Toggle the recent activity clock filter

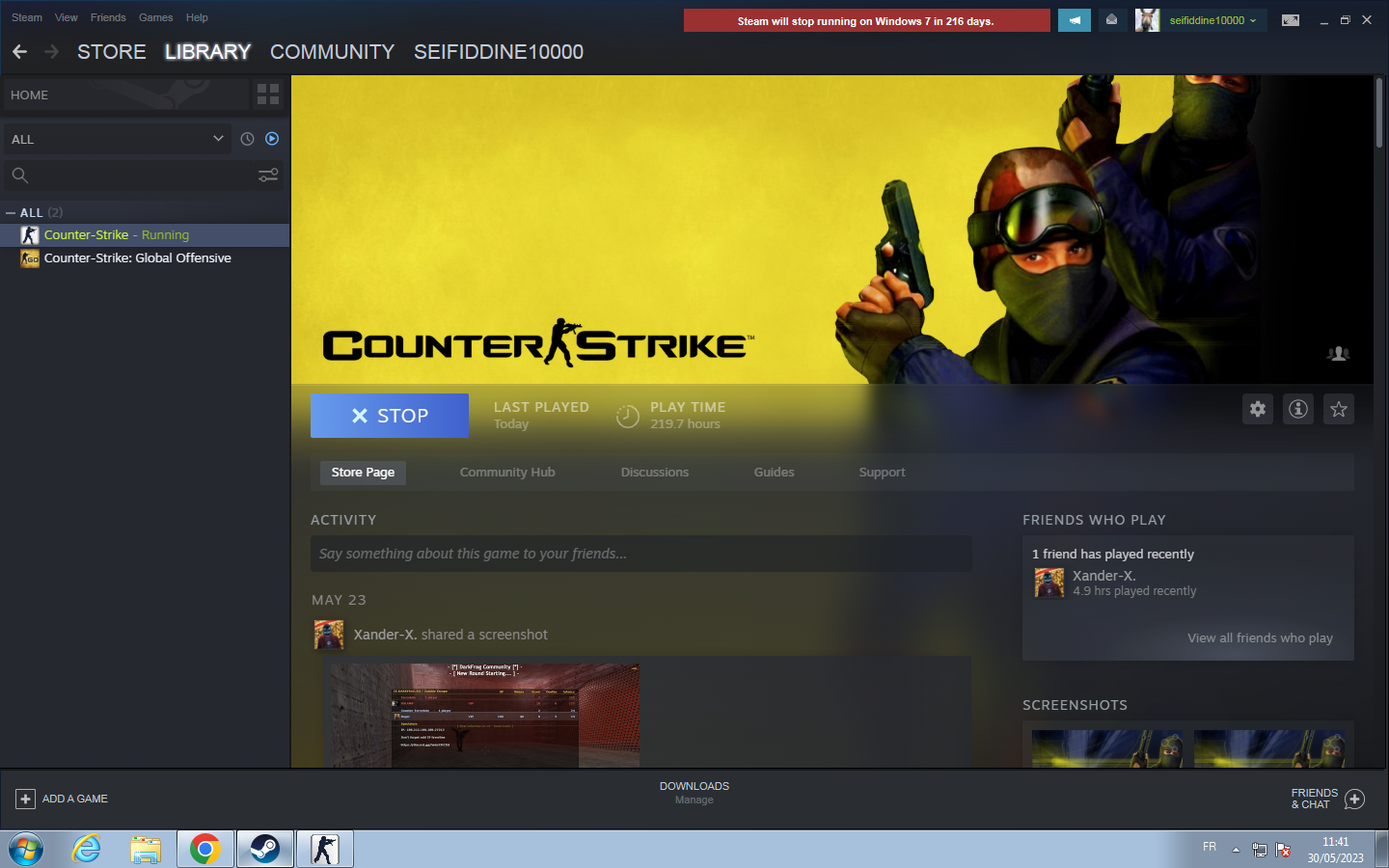(247, 139)
